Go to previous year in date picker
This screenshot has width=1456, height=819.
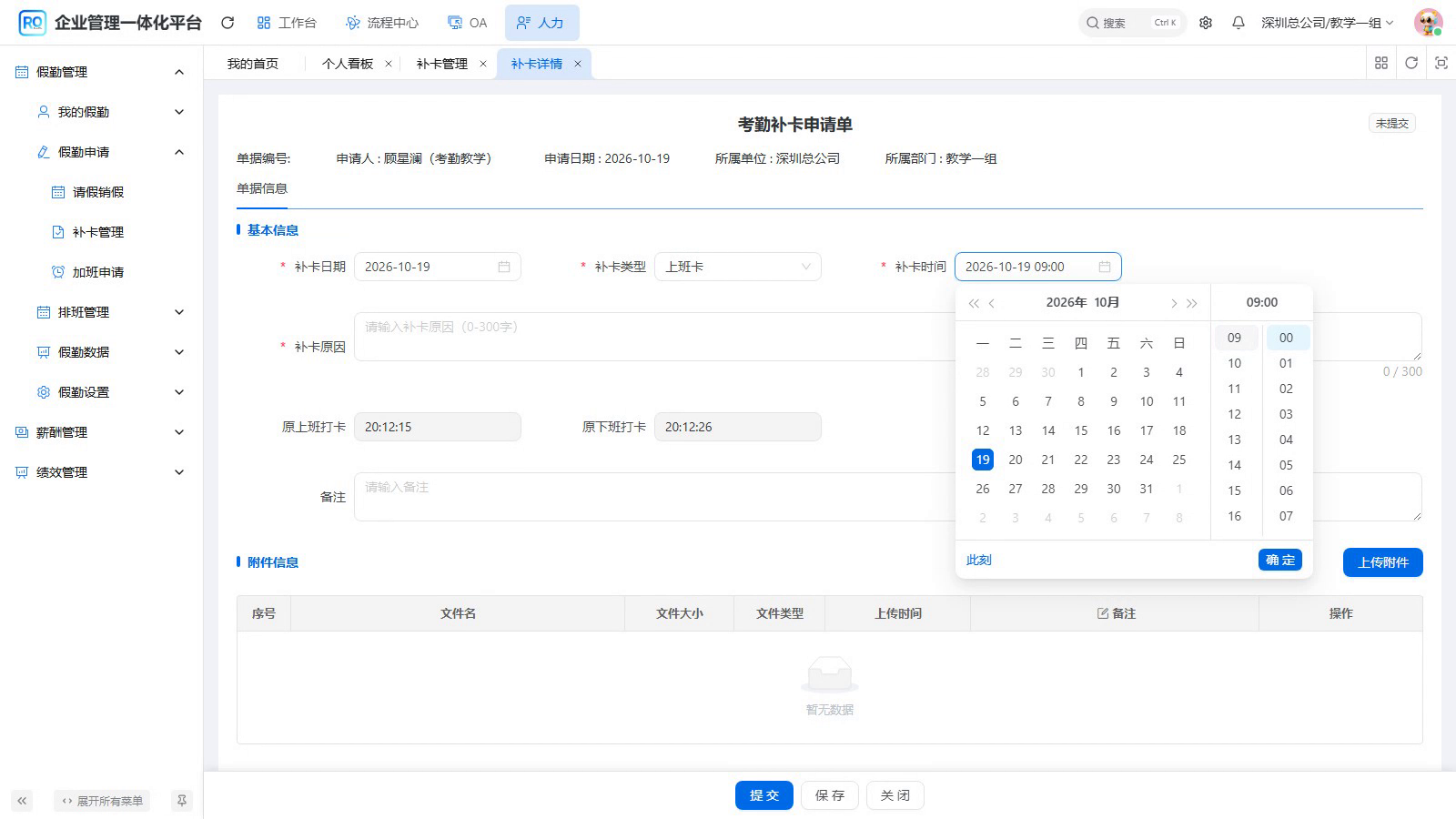pos(974,303)
